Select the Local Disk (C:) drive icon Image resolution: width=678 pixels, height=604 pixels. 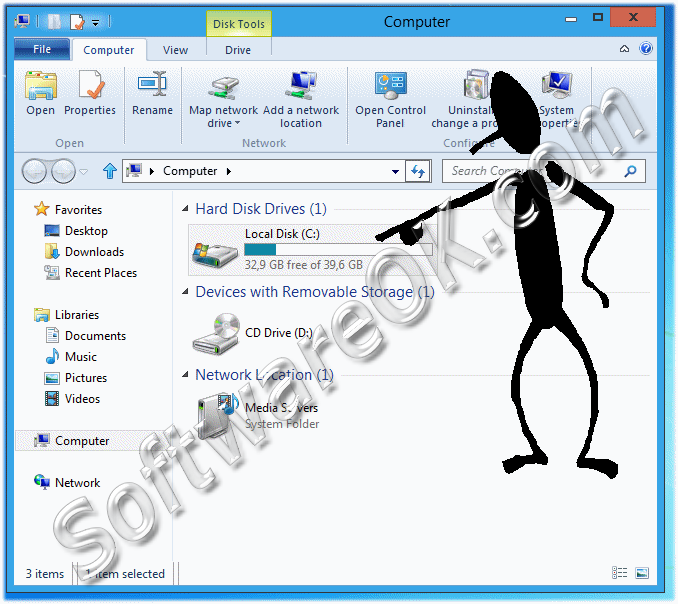tap(215, 254)
